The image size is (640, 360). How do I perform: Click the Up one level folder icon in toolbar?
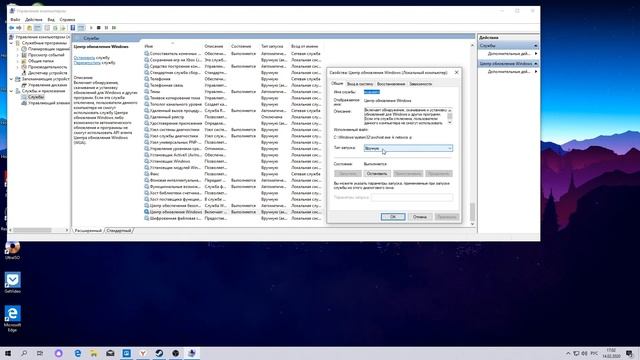coord(29,28)
